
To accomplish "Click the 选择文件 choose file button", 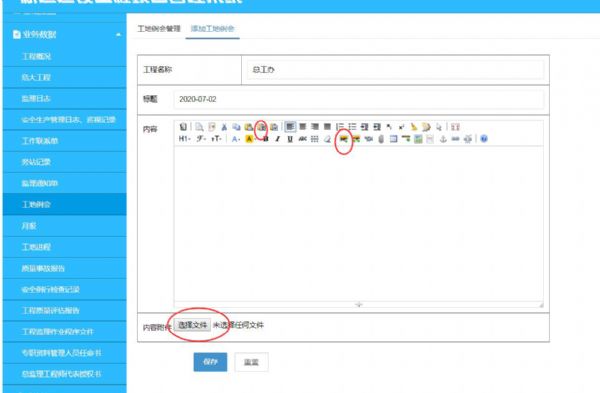I will tap(192, 325).
